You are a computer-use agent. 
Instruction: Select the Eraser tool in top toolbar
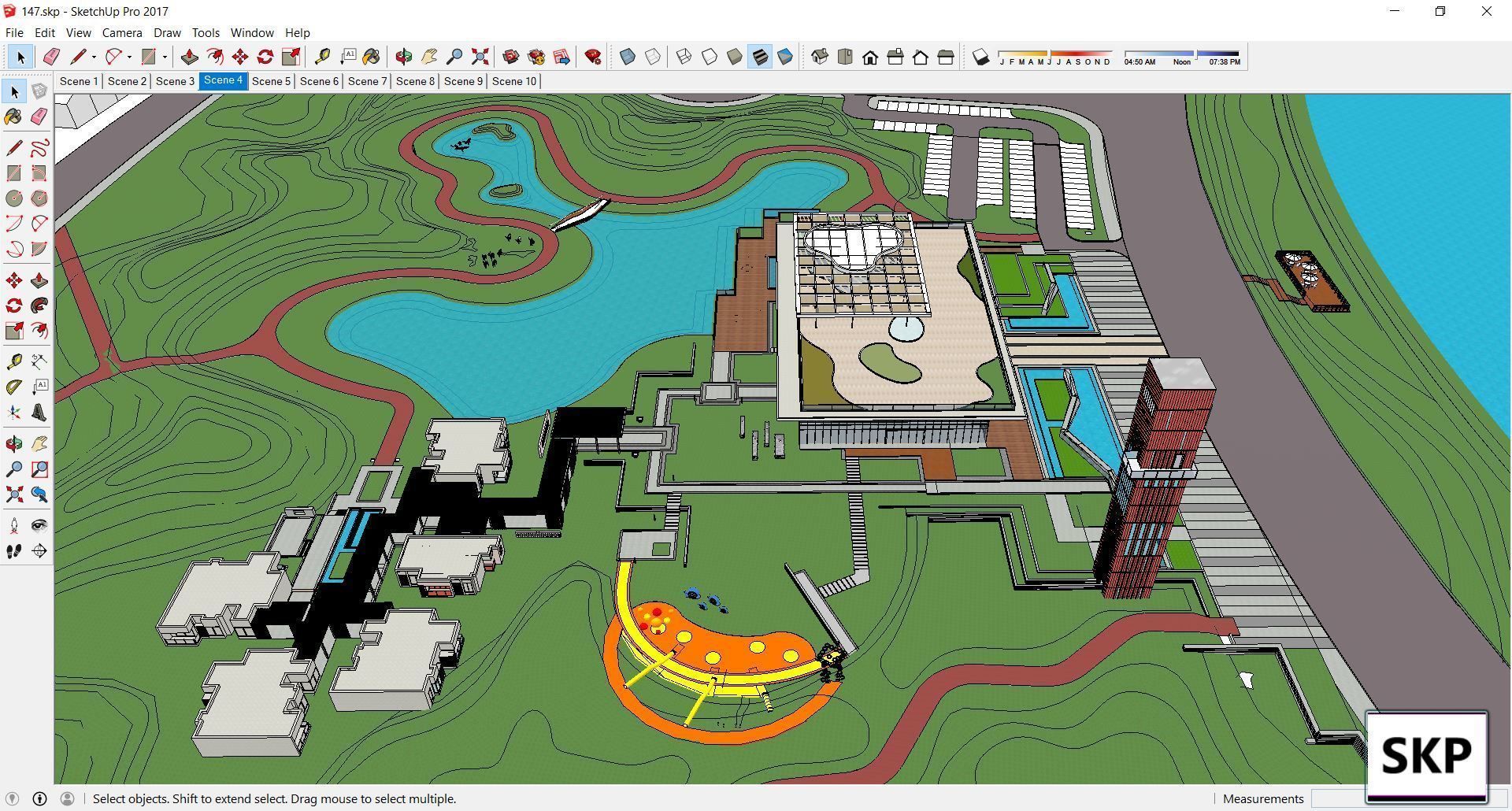51,57
